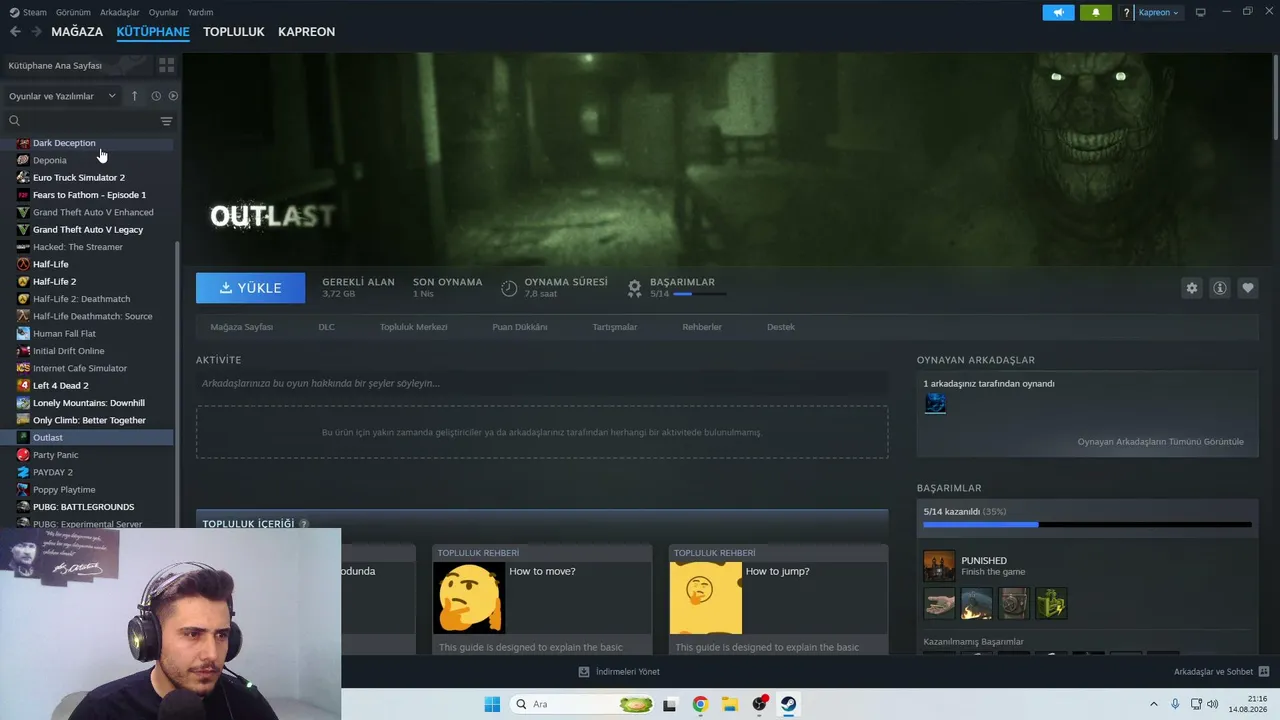Open the How to jump? guide thumbnail
Screen dimensions: 1280x720
pos(705,598)
